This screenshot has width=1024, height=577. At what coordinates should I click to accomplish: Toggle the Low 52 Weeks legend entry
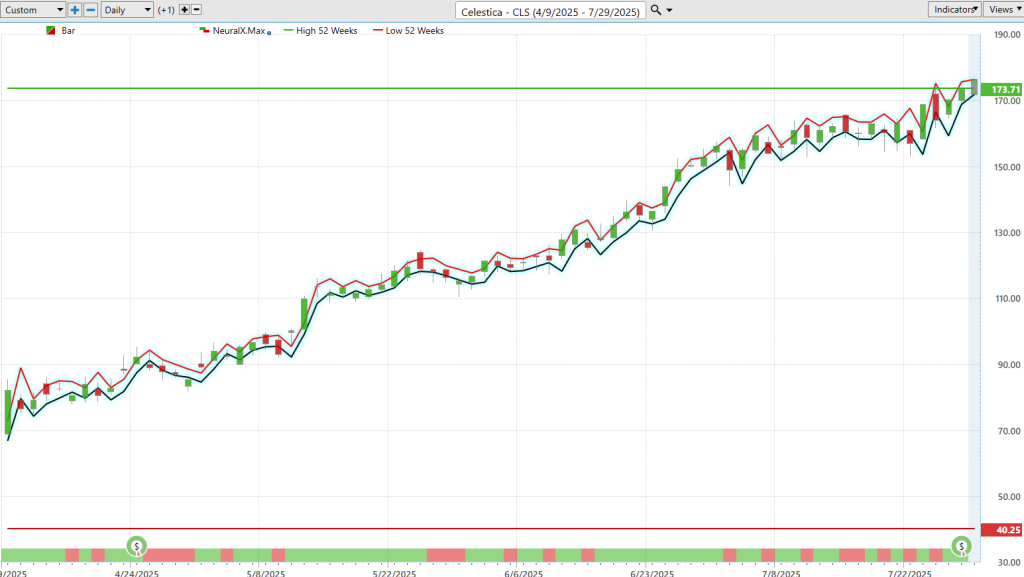pos(412,31)
